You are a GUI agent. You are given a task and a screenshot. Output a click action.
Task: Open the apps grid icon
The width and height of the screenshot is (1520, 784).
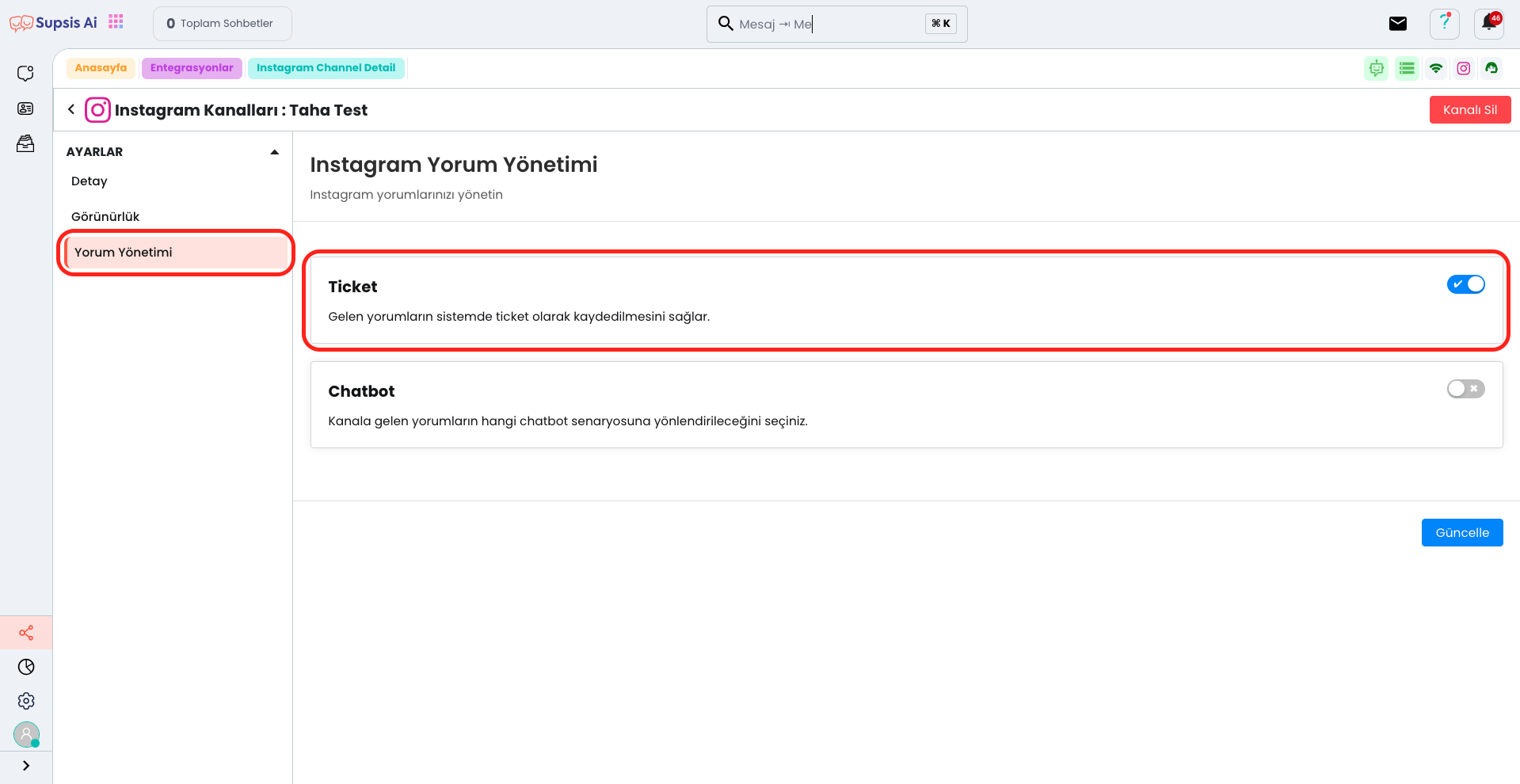(116, 21)
